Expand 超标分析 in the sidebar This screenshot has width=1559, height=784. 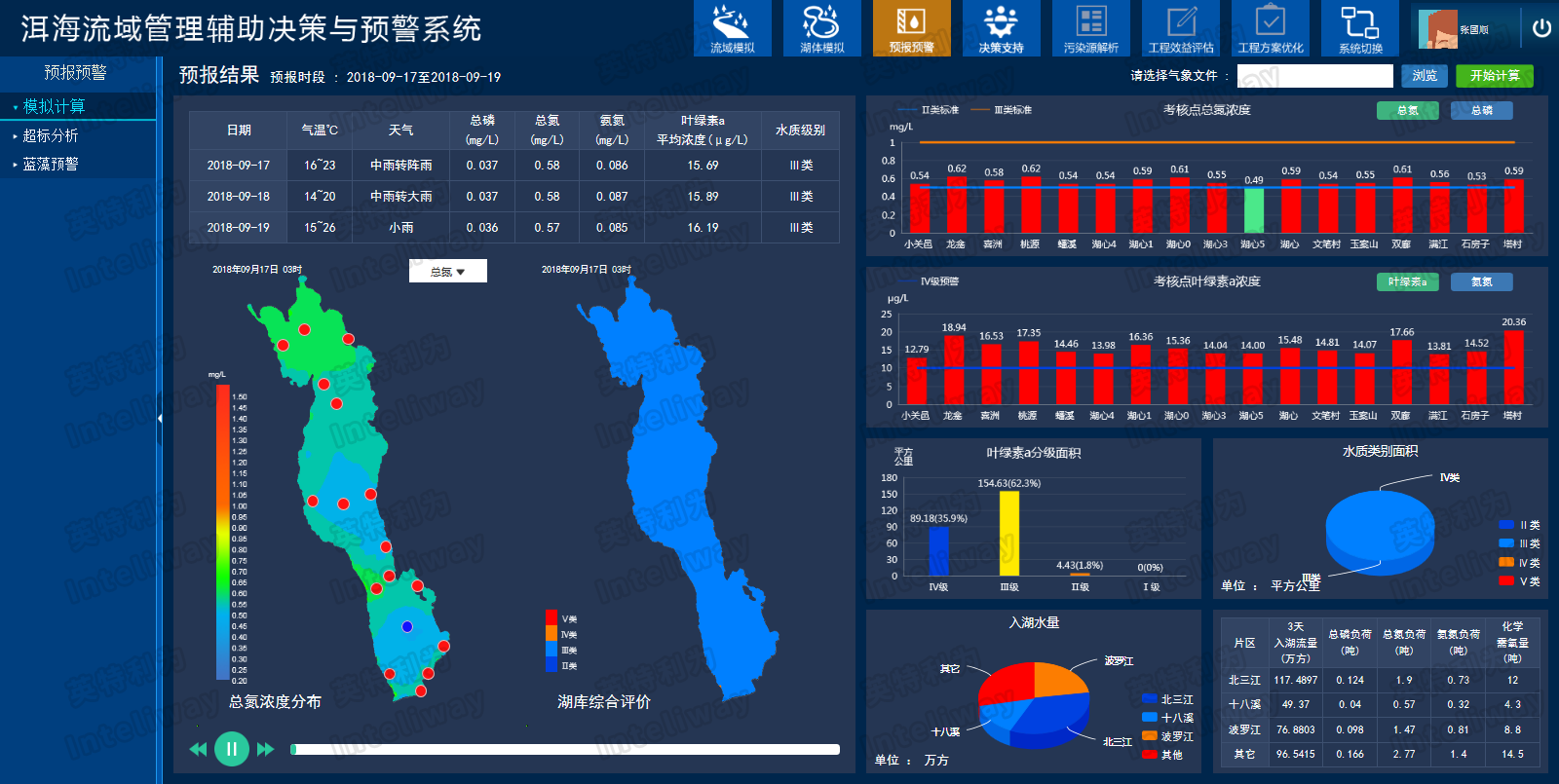51,135
